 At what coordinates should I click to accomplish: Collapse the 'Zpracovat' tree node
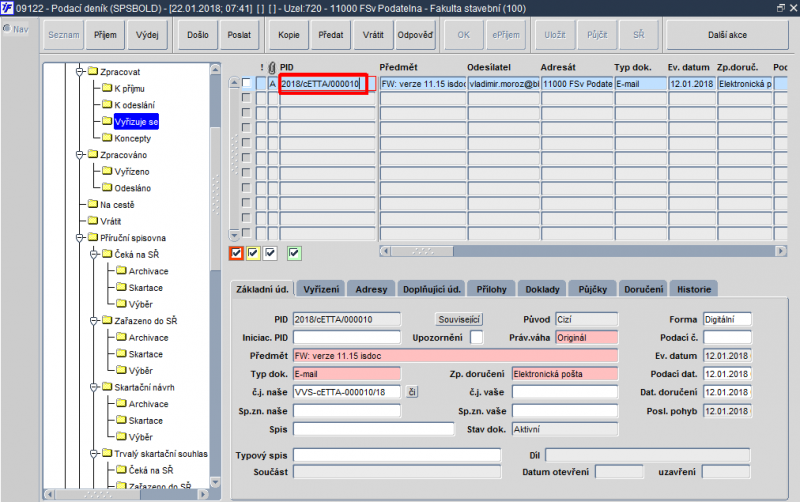click(80, 72)
